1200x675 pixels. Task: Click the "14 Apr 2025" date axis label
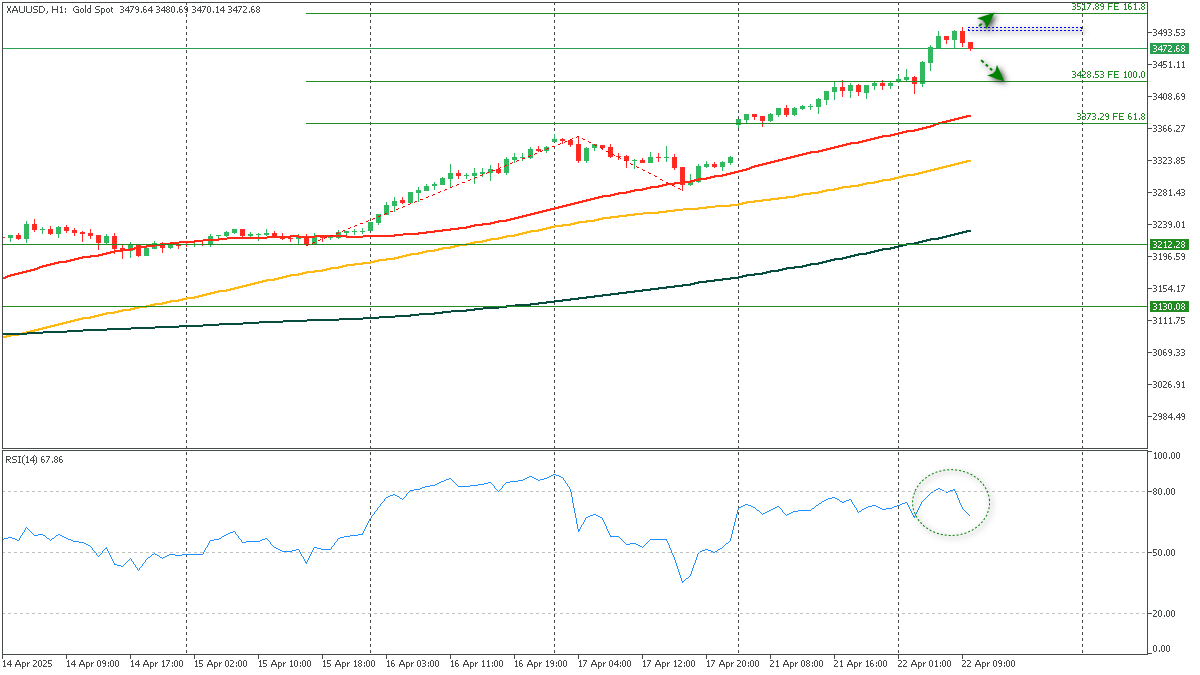coord(27,663)
